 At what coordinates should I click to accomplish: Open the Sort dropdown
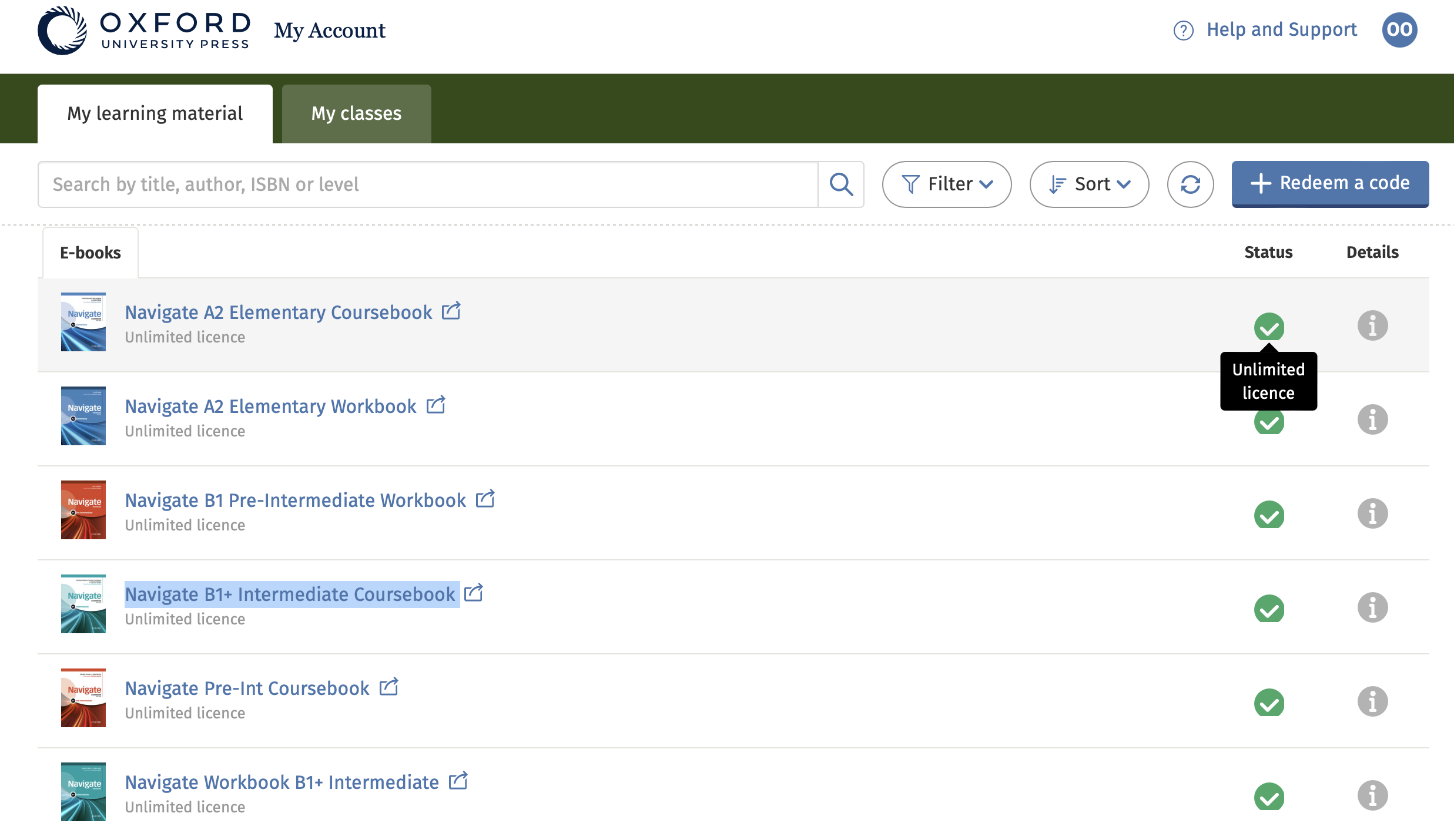coord(1089,184)
